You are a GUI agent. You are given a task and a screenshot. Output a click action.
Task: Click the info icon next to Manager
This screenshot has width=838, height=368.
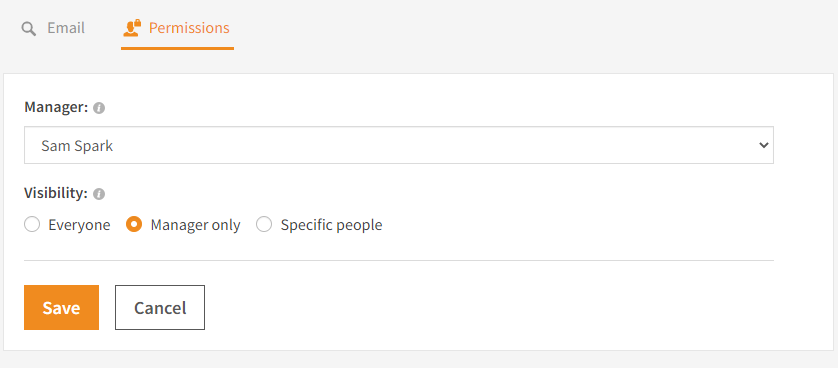click(x=99, y=108)
